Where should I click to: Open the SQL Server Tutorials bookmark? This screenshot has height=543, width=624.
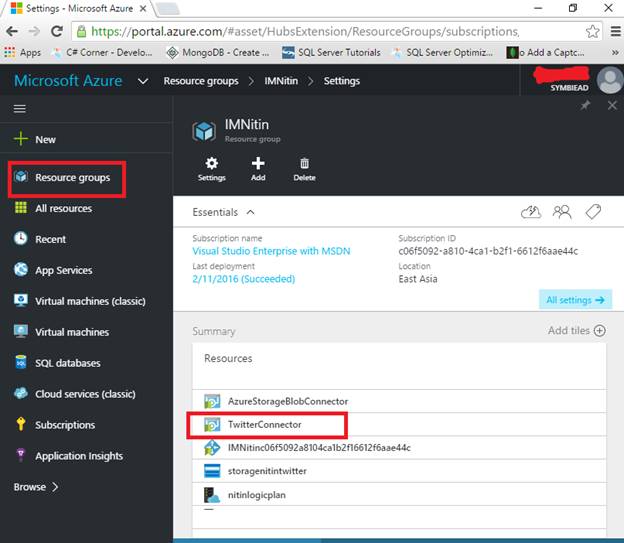[331, 52]
